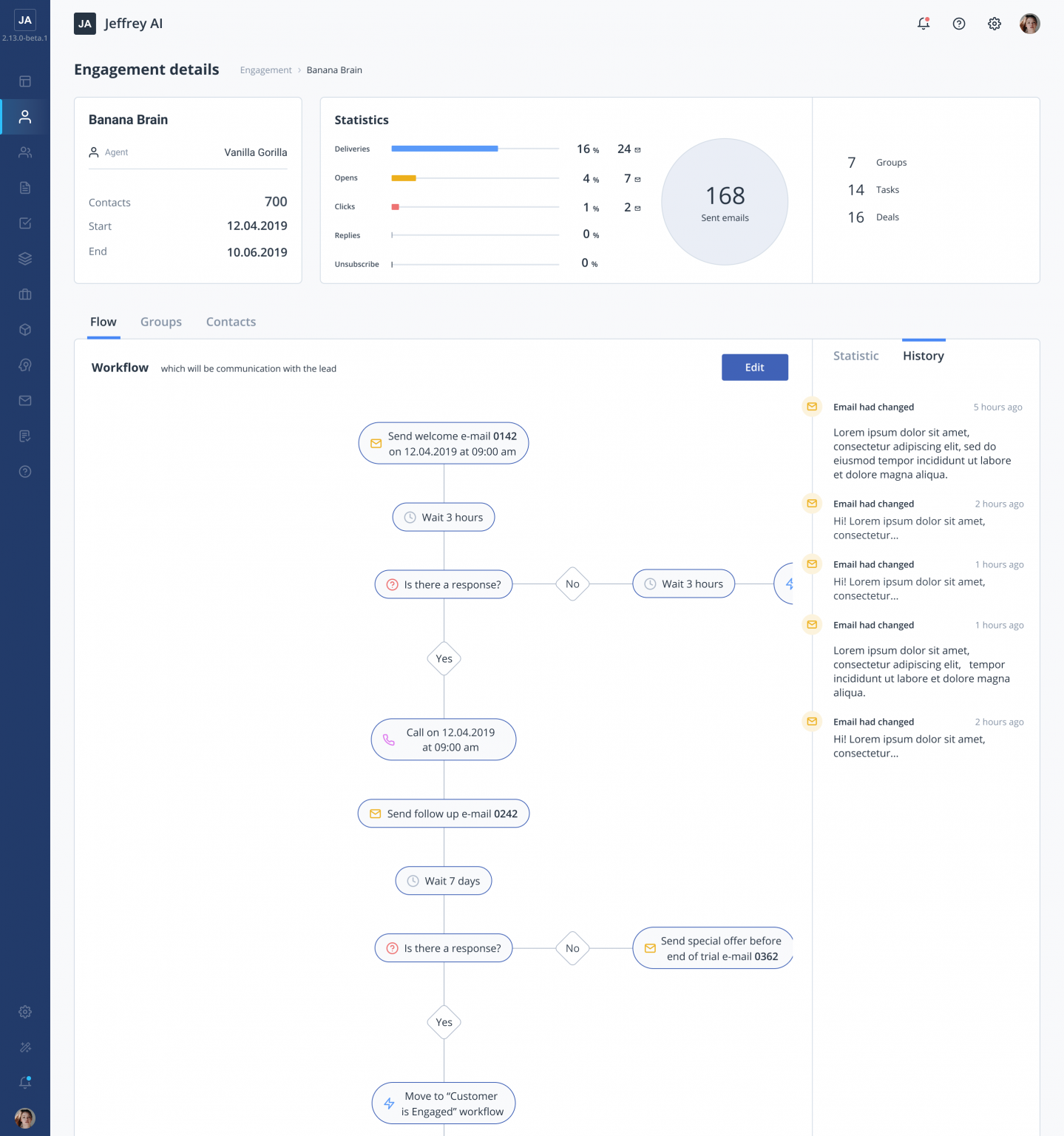This screenshot has width=1064, height=1136.
Task: Click the group contacts icon in sidebar
Action: click(25, 152)
